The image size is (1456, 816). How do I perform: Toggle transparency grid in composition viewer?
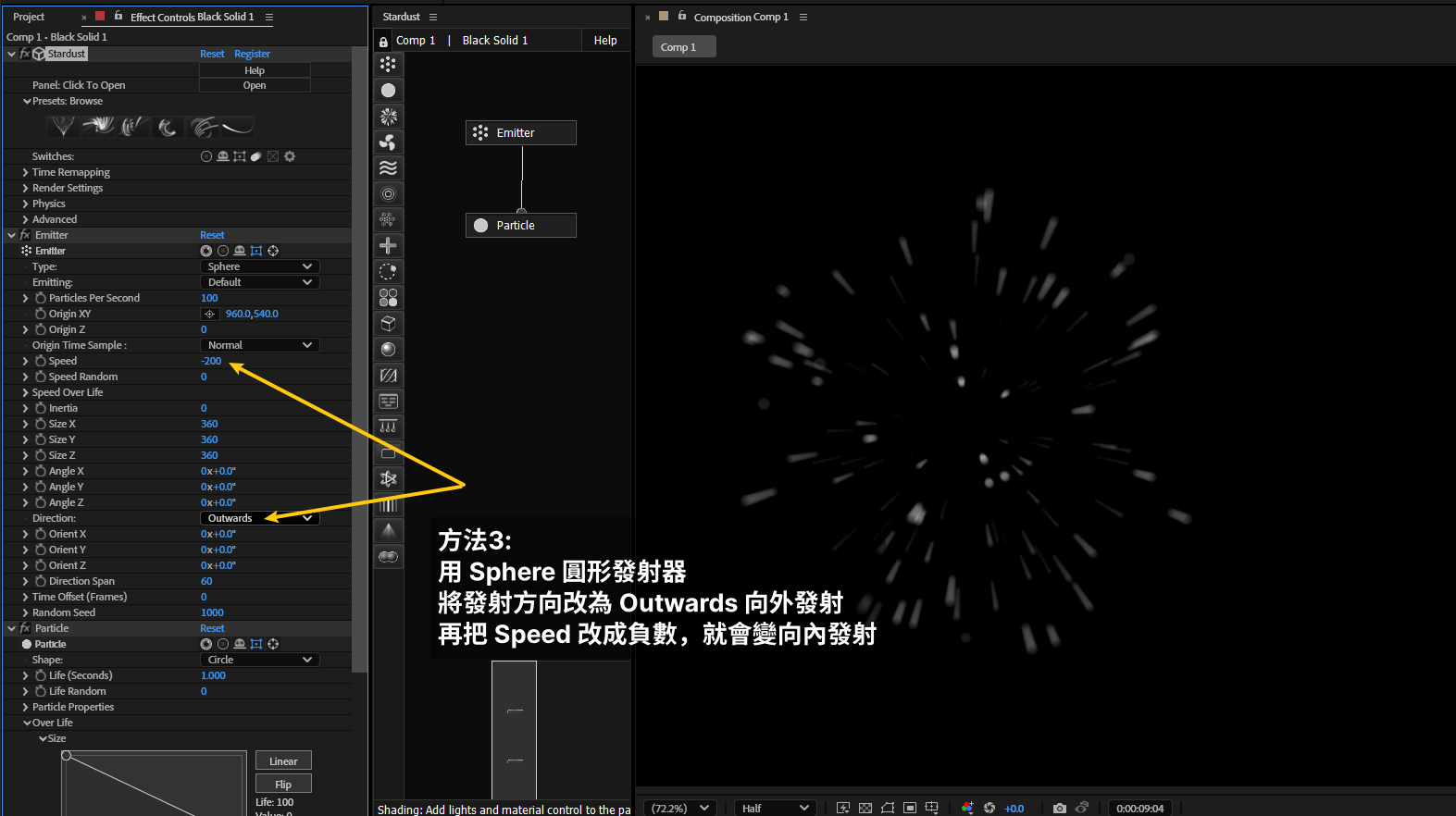click(x=865, y=808)
